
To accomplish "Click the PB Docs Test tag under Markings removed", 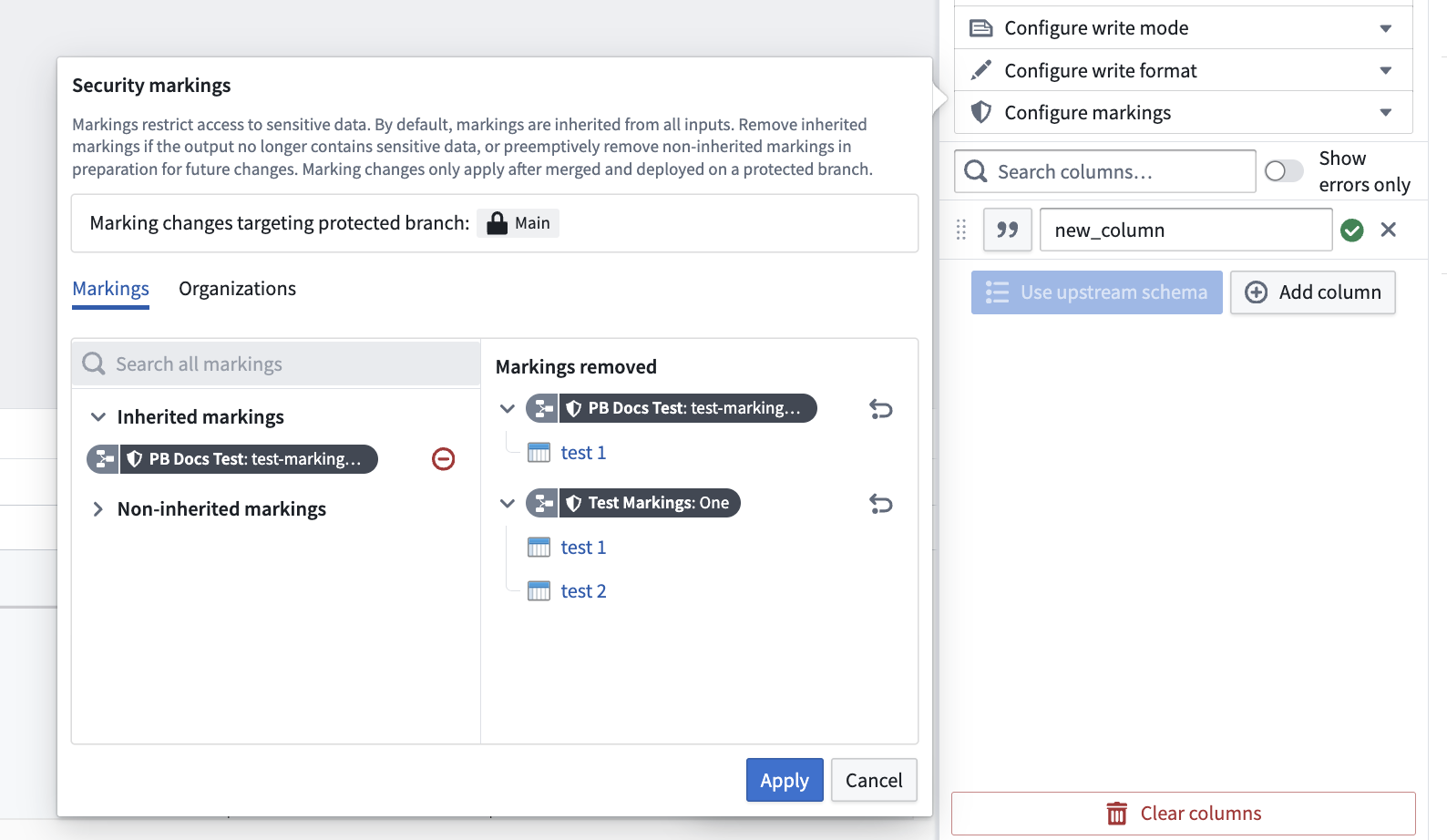I will (672, 408).
